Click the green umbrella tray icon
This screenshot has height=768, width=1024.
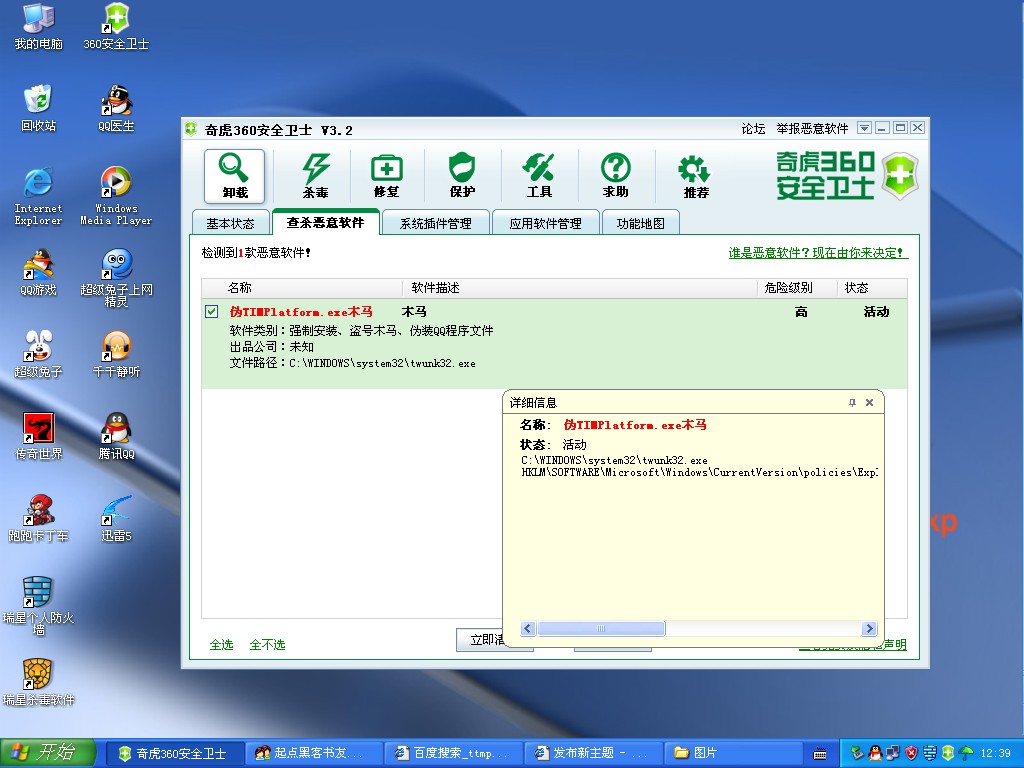[x=967, y=753]
